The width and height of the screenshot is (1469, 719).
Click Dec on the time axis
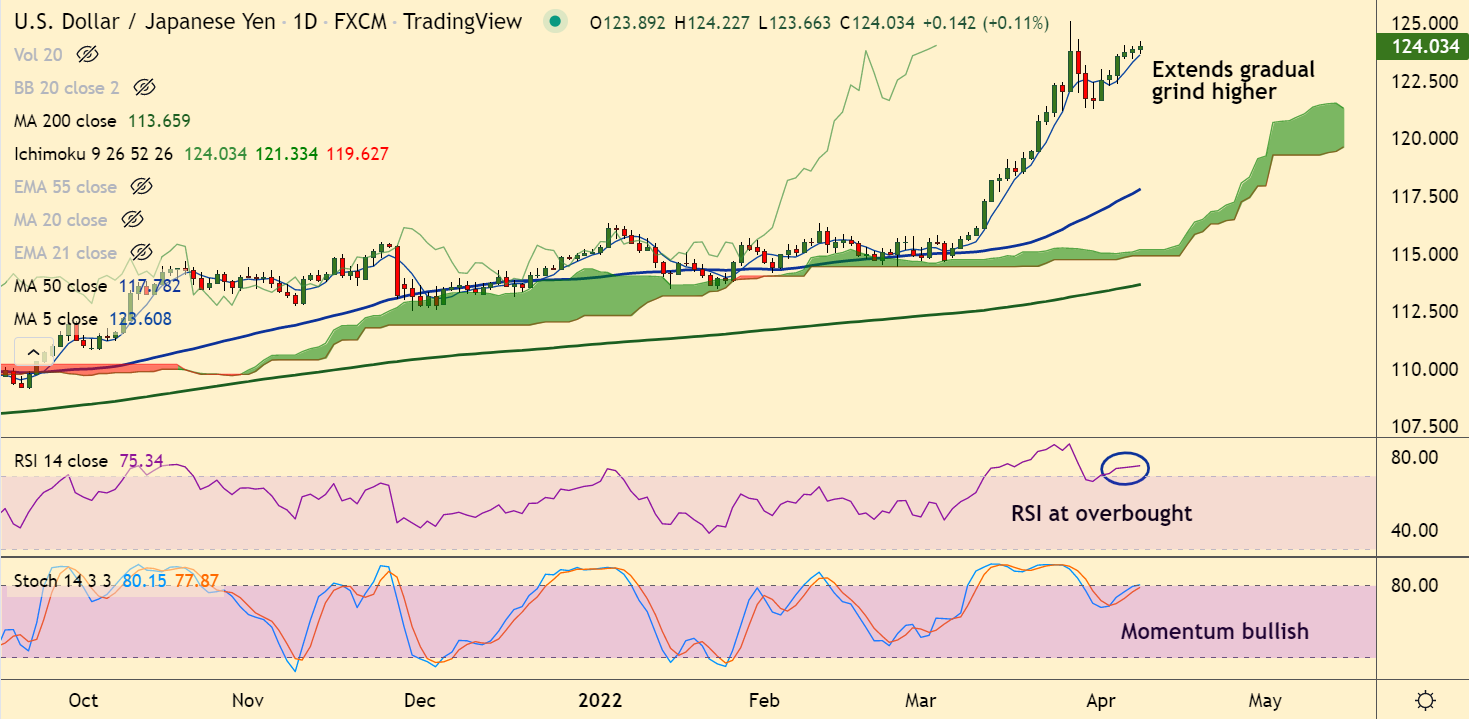419,700
